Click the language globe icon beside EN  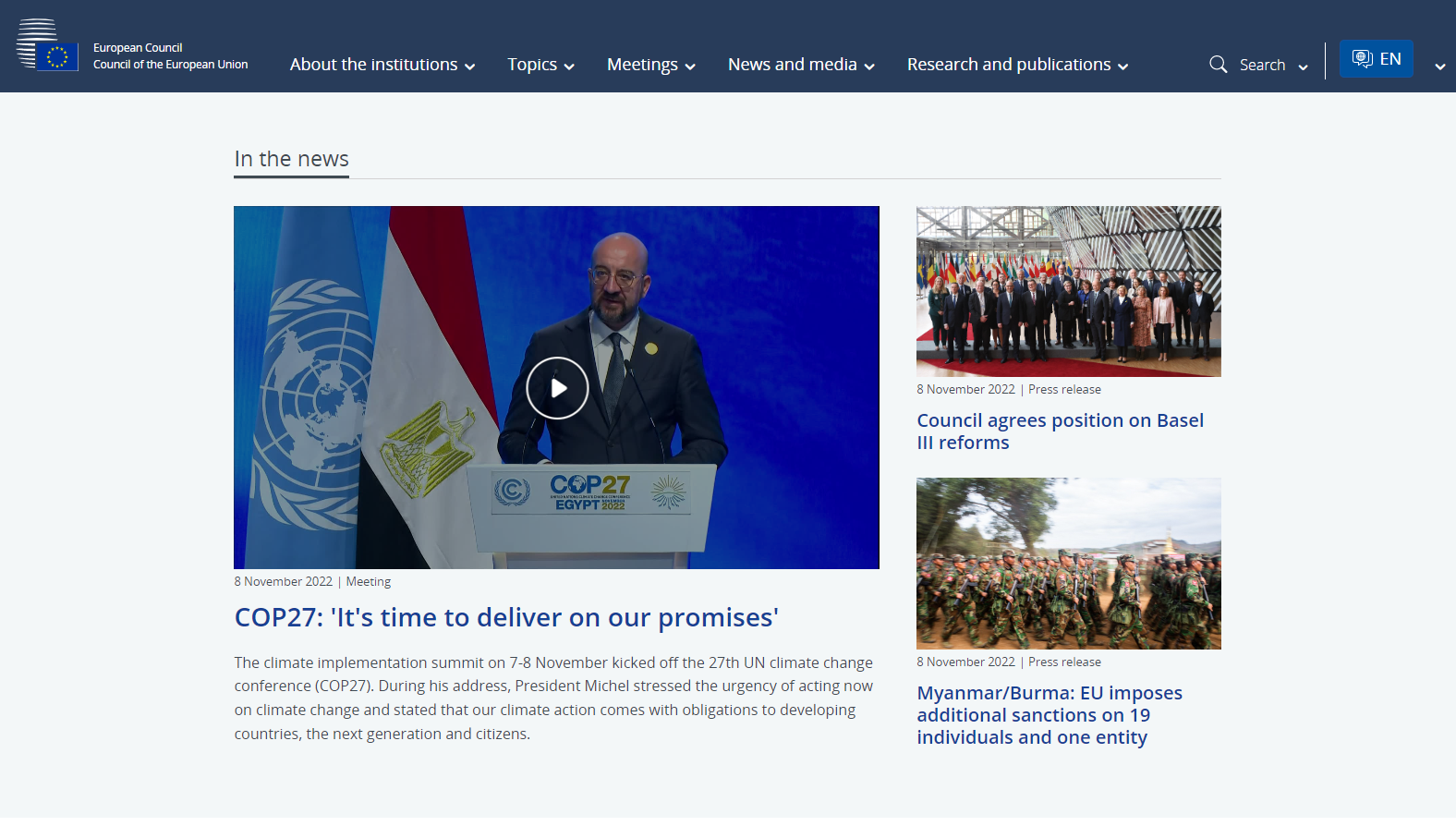tap(1362, 59)
